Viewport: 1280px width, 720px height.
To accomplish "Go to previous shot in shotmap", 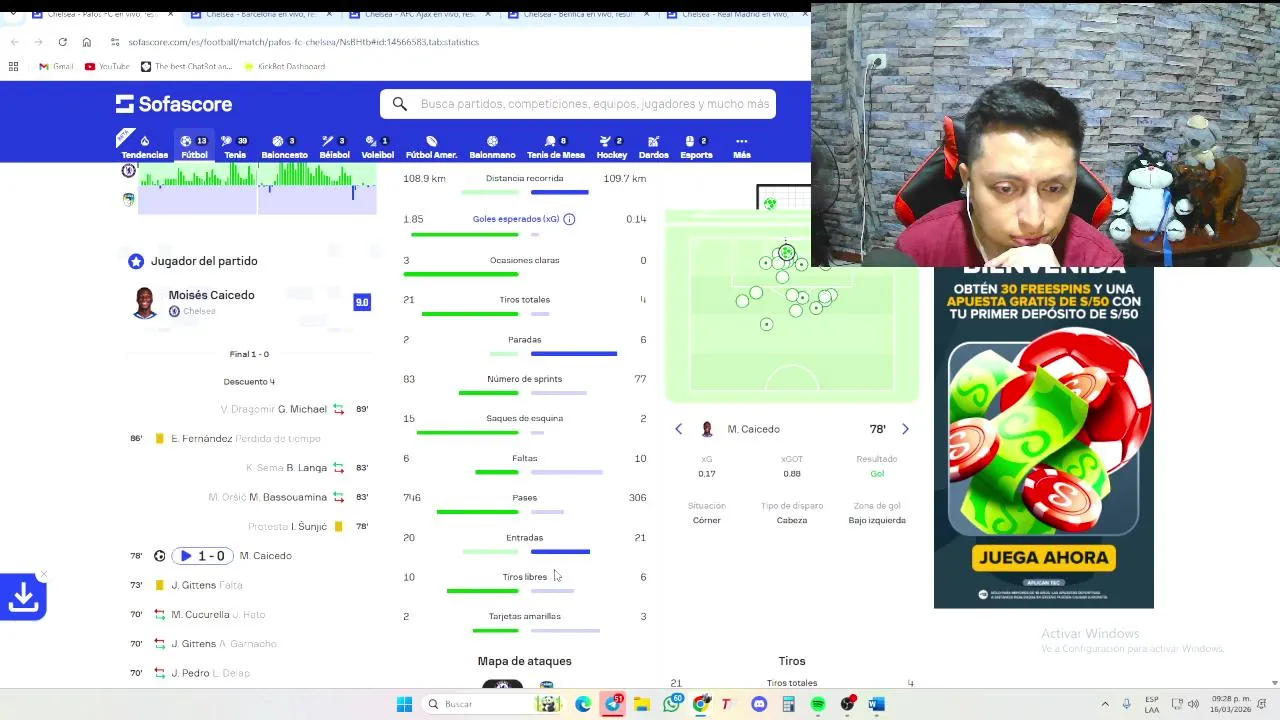I will (678, 429).
